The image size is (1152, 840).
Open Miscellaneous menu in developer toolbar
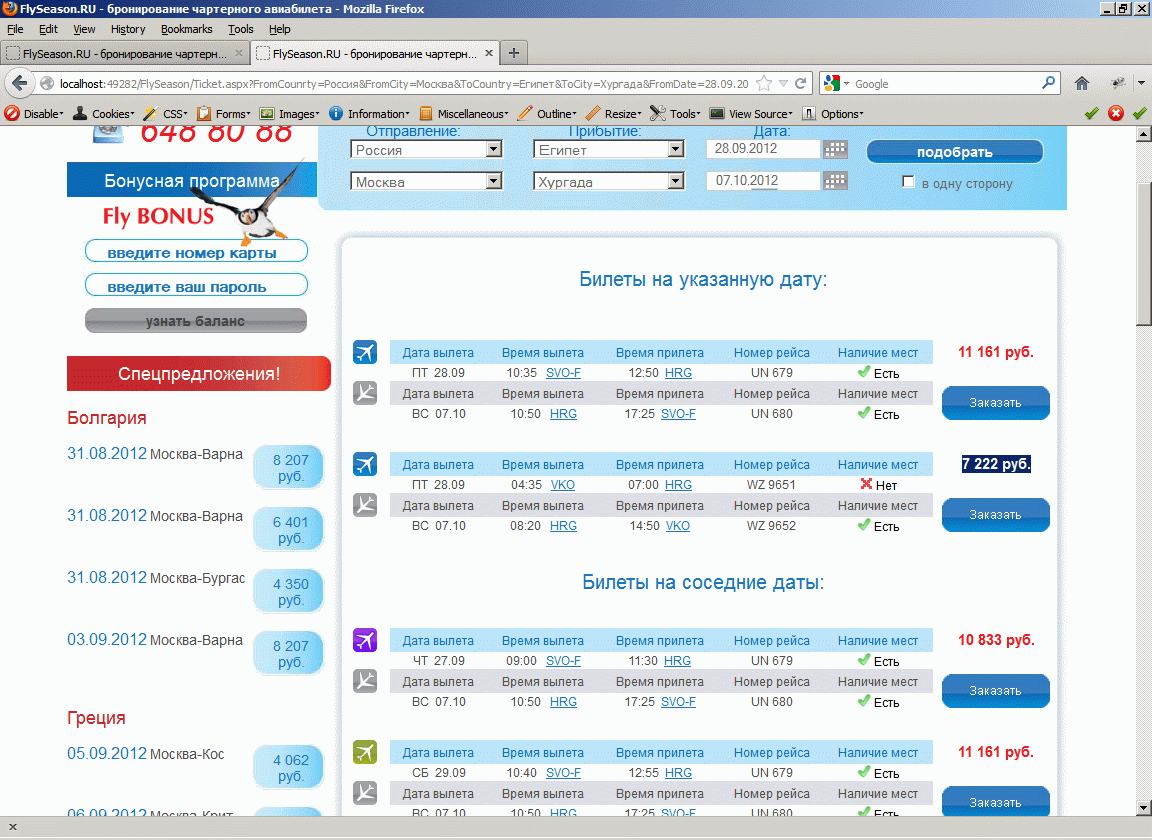click(x=464, y=114)
